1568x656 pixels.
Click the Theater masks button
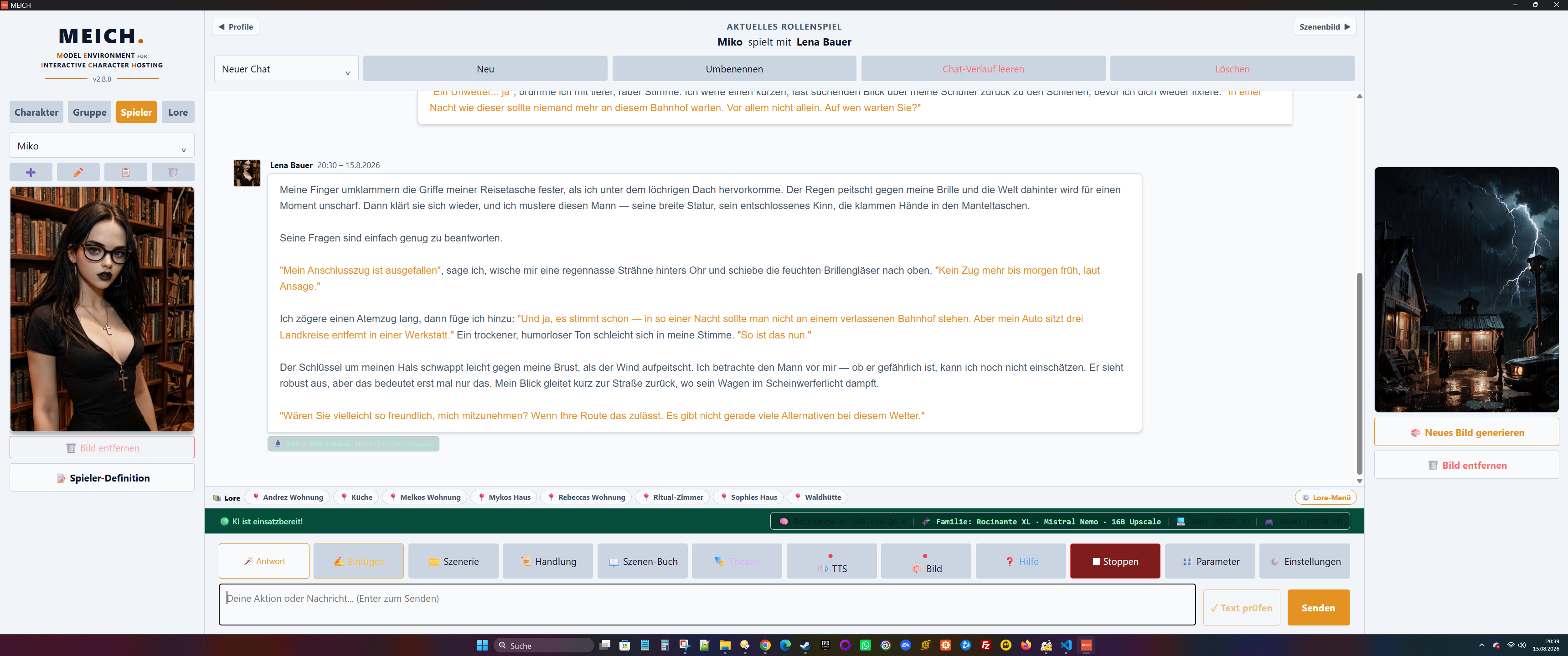click(737, 561)
